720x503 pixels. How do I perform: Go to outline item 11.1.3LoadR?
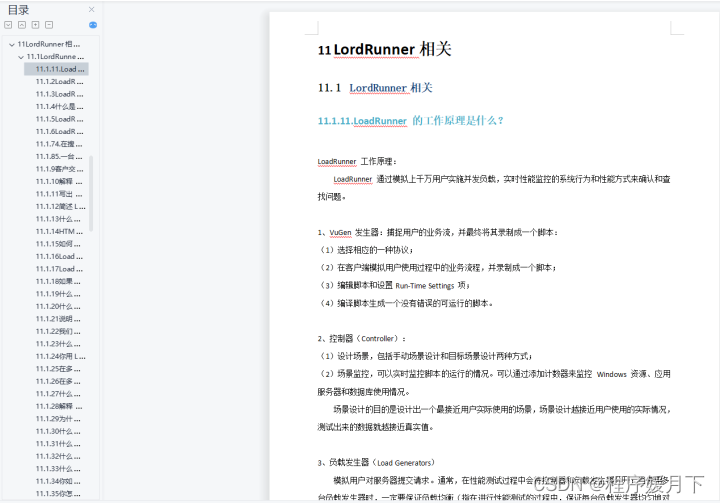pyautogui.click(x=60, y=94)
